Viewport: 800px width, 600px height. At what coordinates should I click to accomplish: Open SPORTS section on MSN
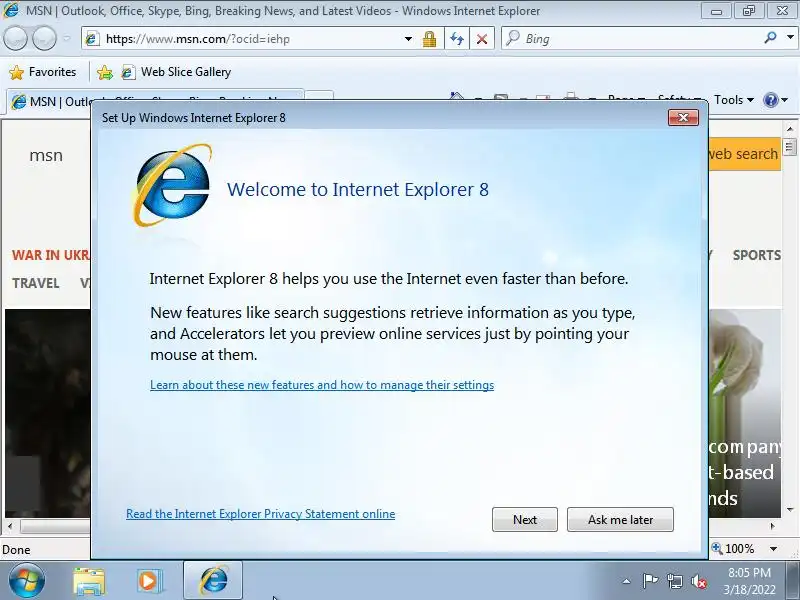point(757,255)
